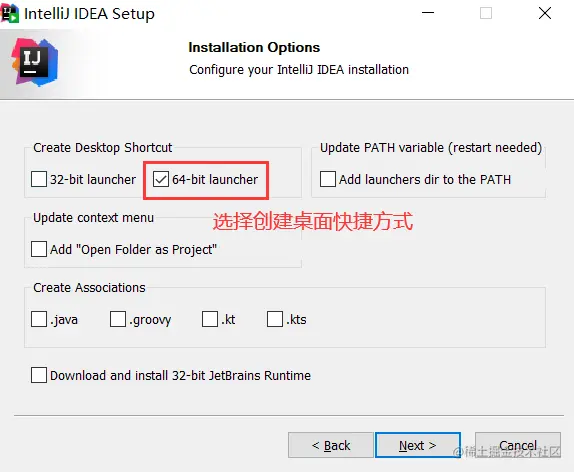The width and height of the screenshot is (574, 472).
Task: Click the IJ logo in header
Action: pyautogui.click(x=34, y=62)
